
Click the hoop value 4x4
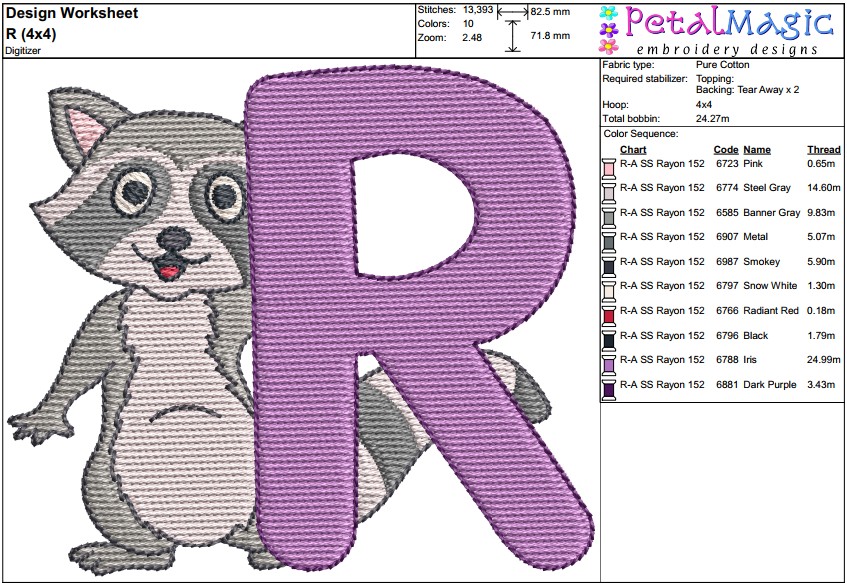(x=704, y=105)
